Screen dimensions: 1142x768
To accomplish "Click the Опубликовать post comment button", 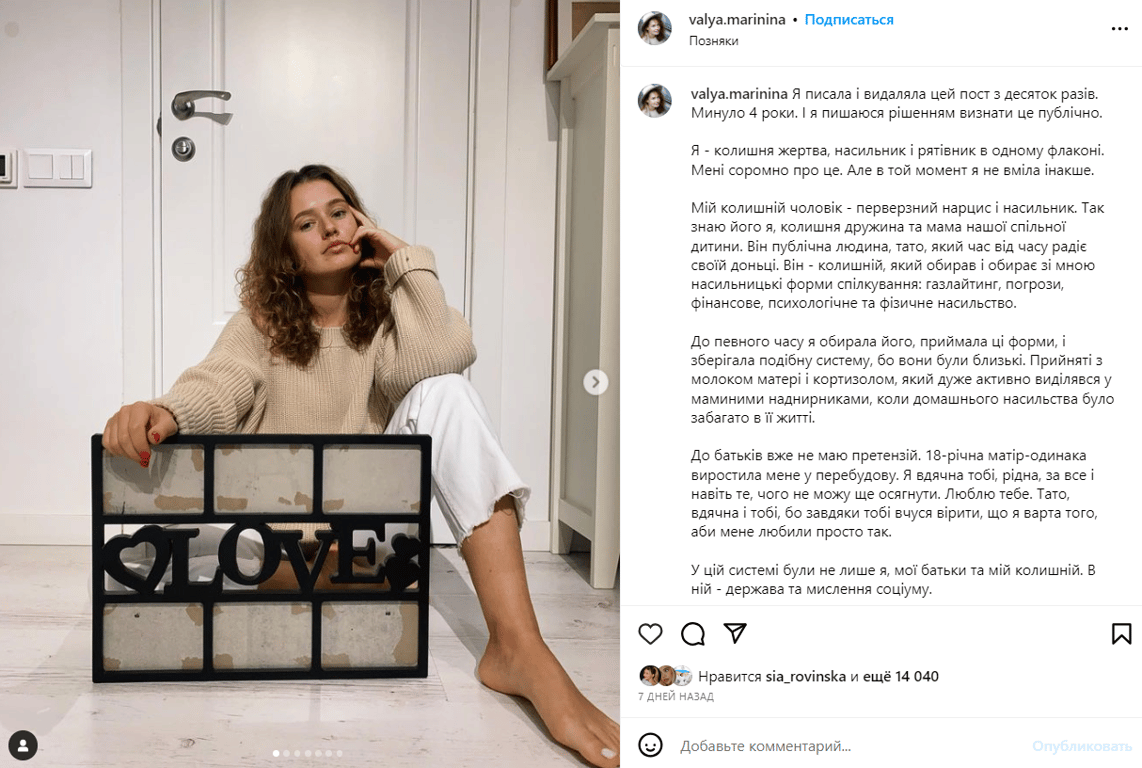I will pyautogui.click(x=1082, y=746).
